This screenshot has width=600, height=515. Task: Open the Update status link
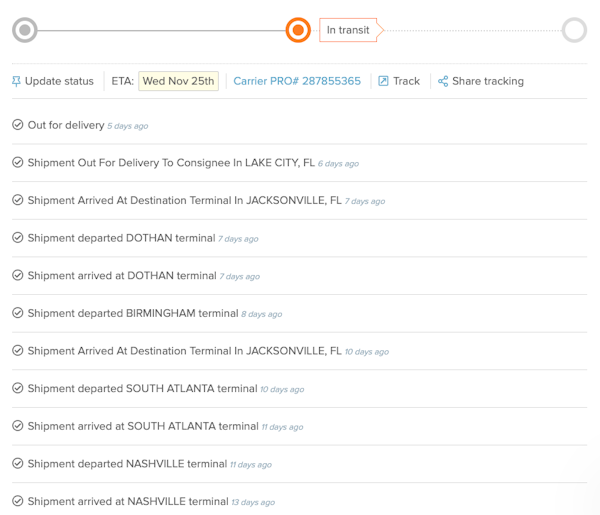[59, 81]
